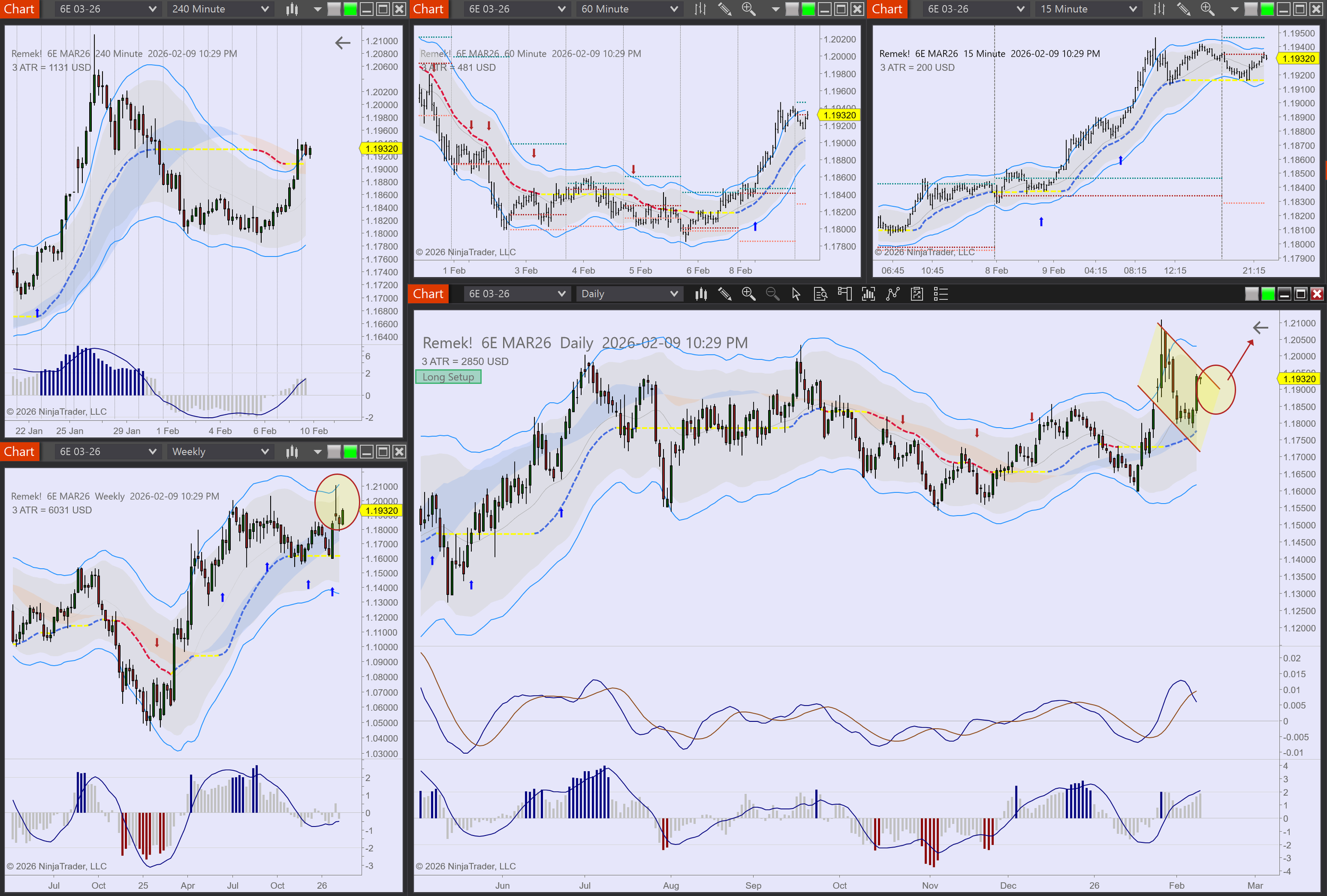Click Zoom In magnifier on Daily chart
Image resolution: width=1327 pixels, height=896 pixels.
[x=748, y=294]
